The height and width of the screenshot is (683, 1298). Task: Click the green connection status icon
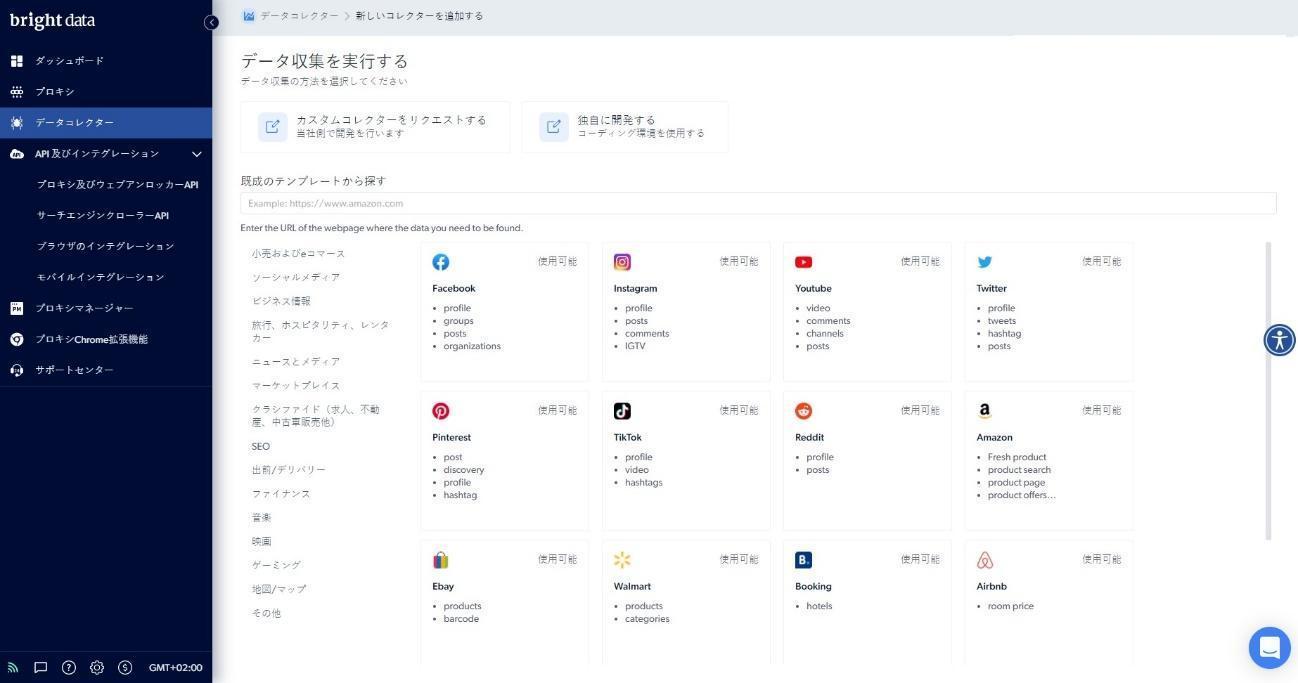[x=13, y=667]
